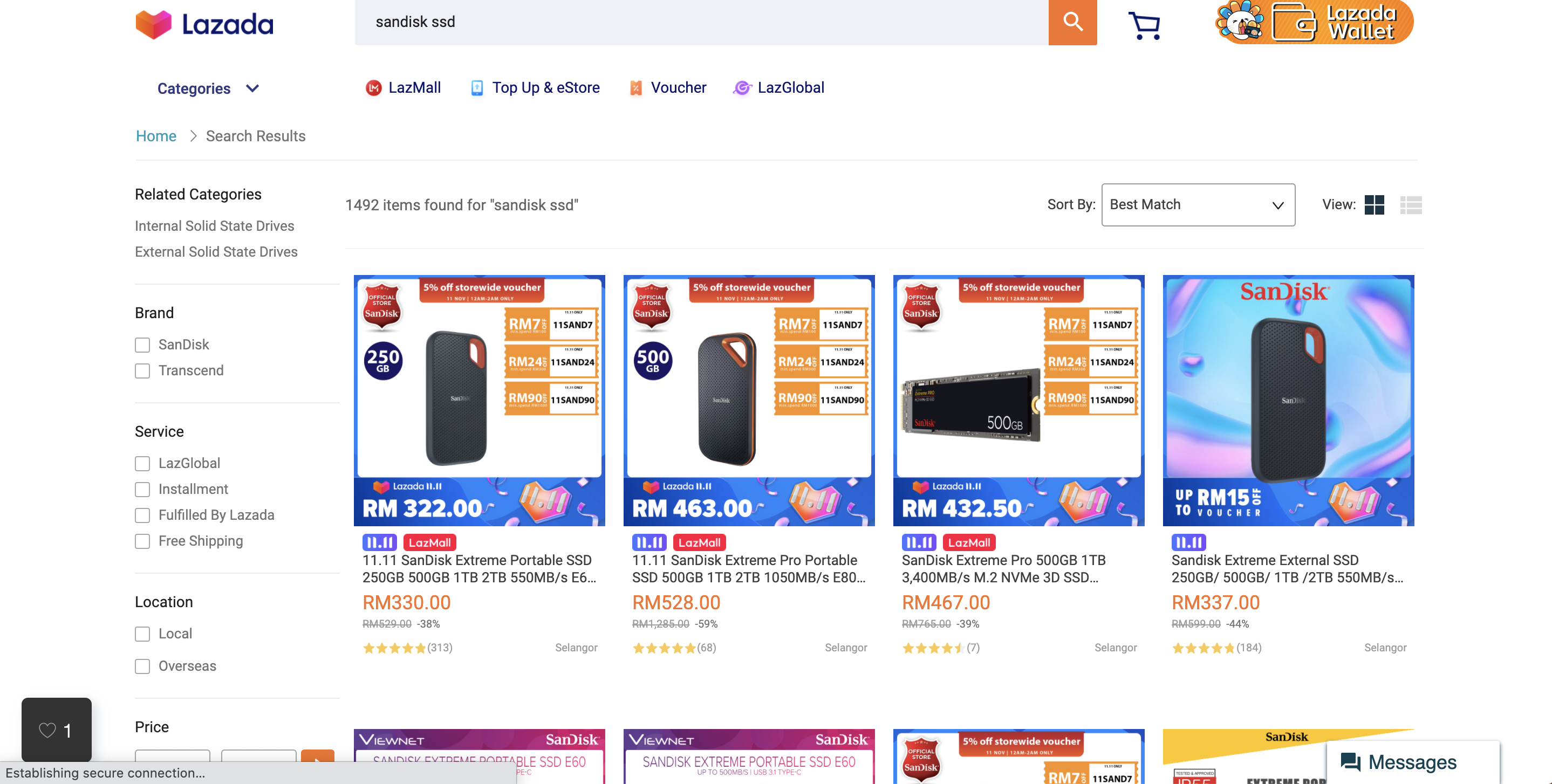Click the Lazada logo
This screenshot has height=784, width=1552.
coord(204,25)
